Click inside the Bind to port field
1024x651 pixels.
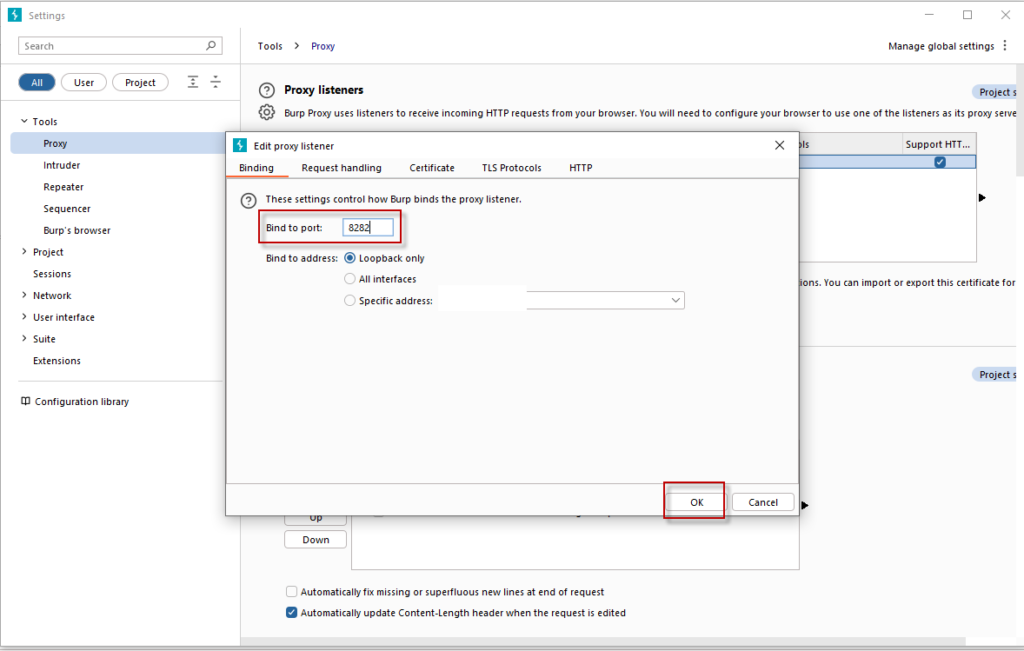(366, 227)
